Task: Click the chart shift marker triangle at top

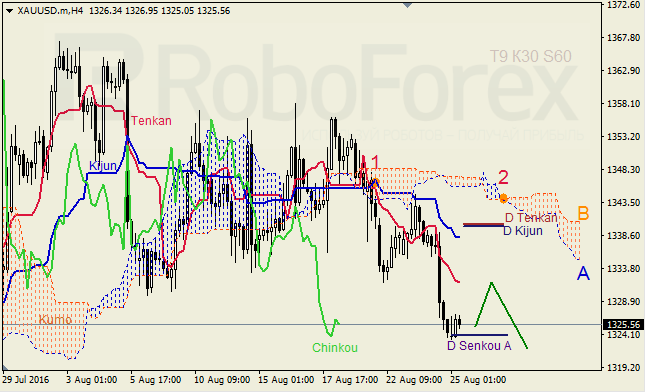Action: pos(407,5)
